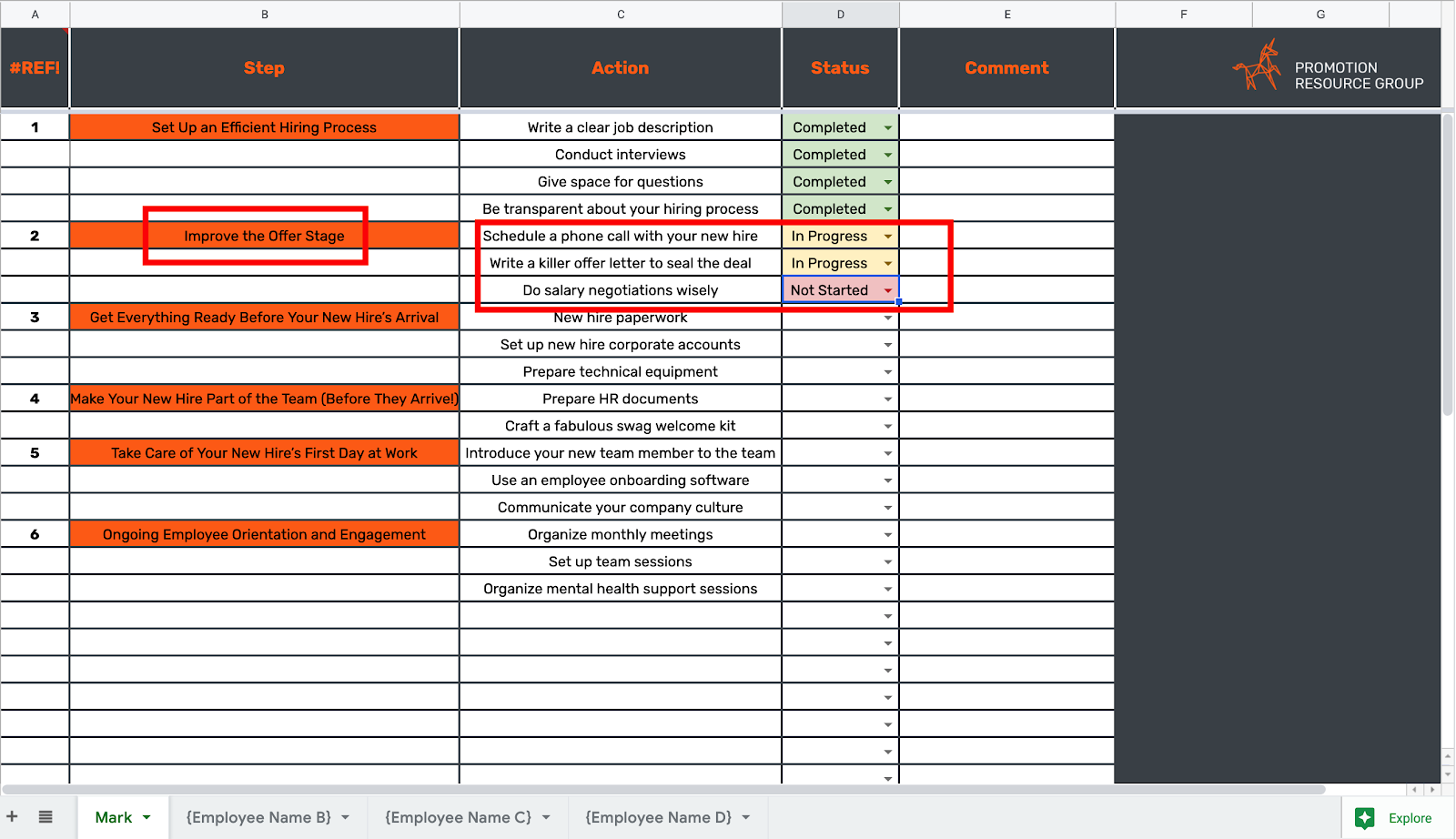Select the #REF! header cell
The width and height of the screenshot is (1456, 839).
[35, 68]
